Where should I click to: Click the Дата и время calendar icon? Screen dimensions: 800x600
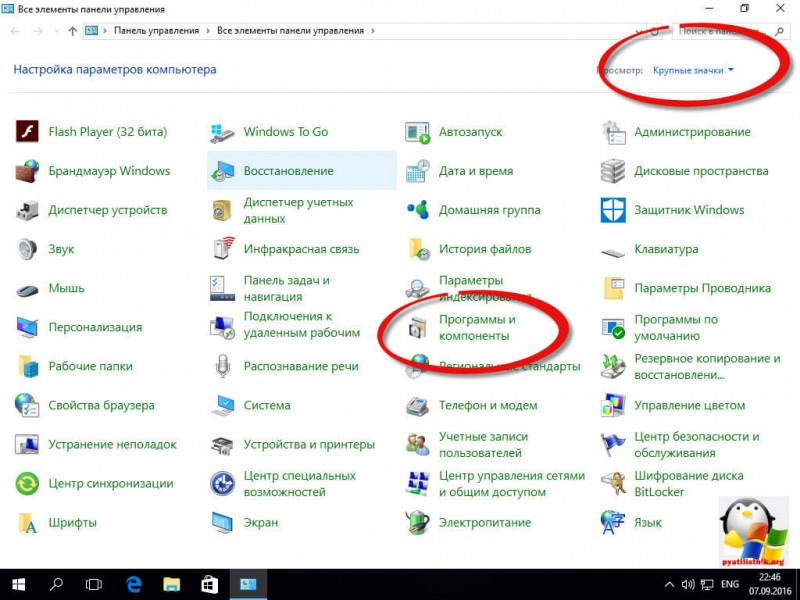[x=417, y=171]
